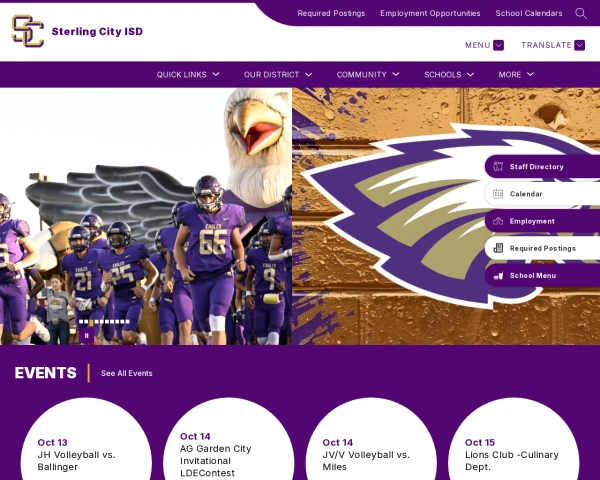600x480 pixels.
Task: Click the Required Postings document icon
Action: (x=498, y=248)
